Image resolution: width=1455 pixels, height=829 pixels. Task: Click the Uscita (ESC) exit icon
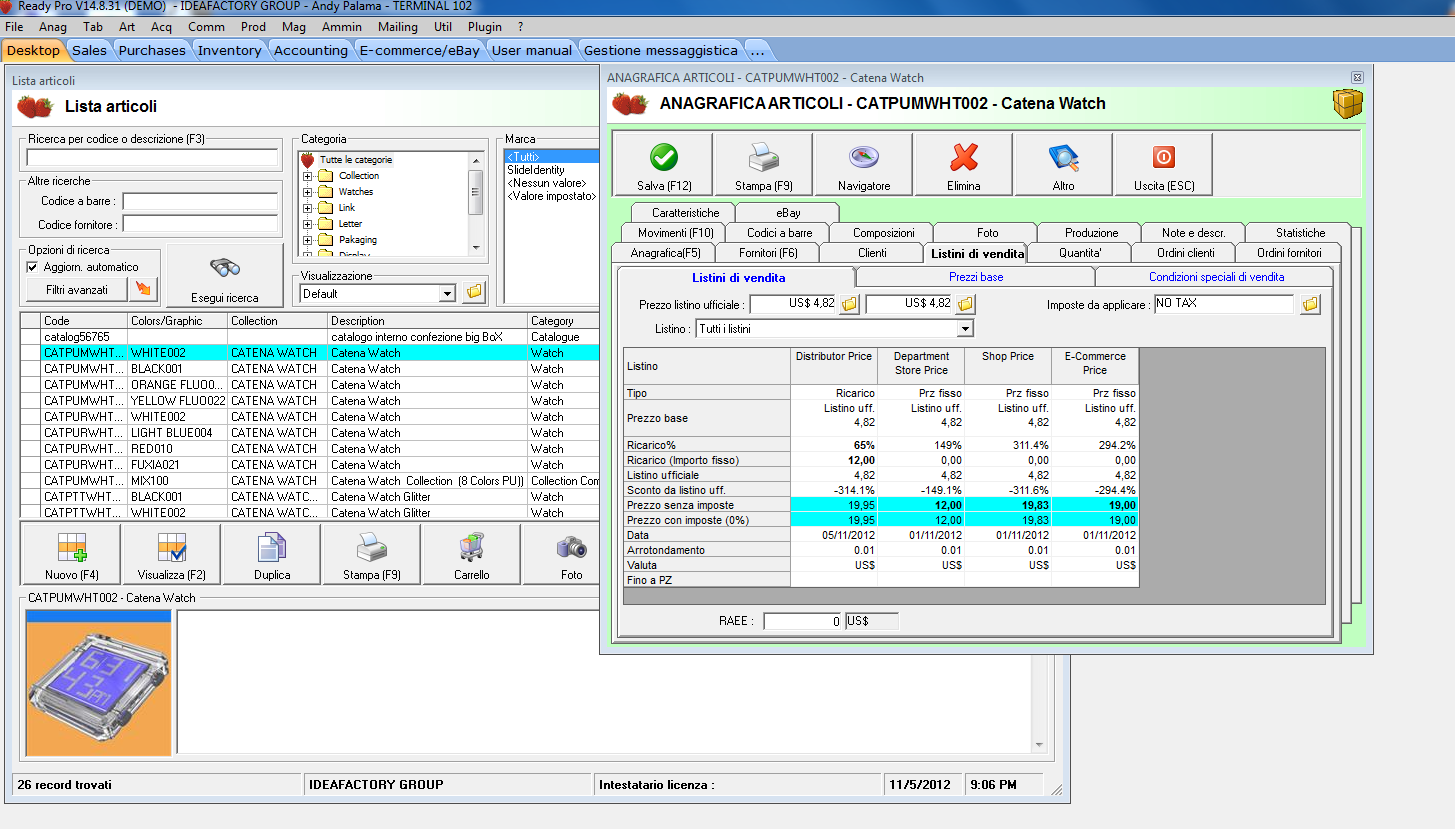pos(1163,158)
